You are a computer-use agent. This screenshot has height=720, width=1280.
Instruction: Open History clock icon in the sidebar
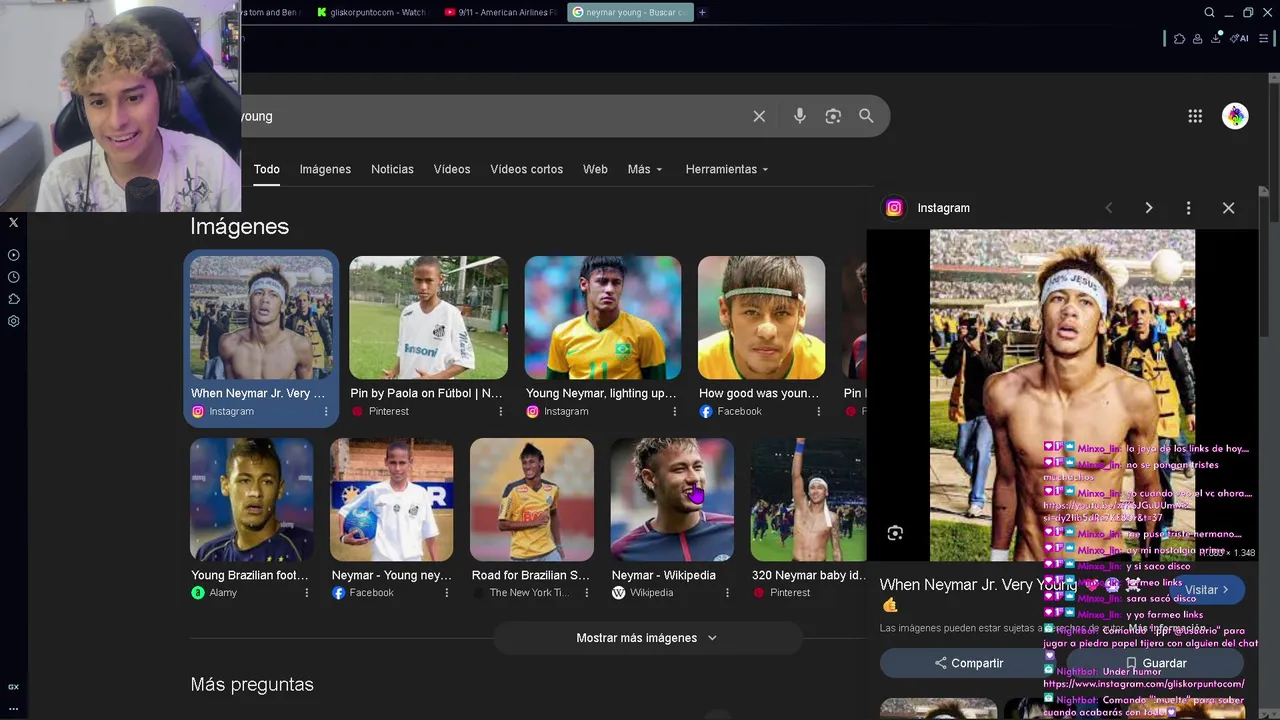(x=14, y=277)
